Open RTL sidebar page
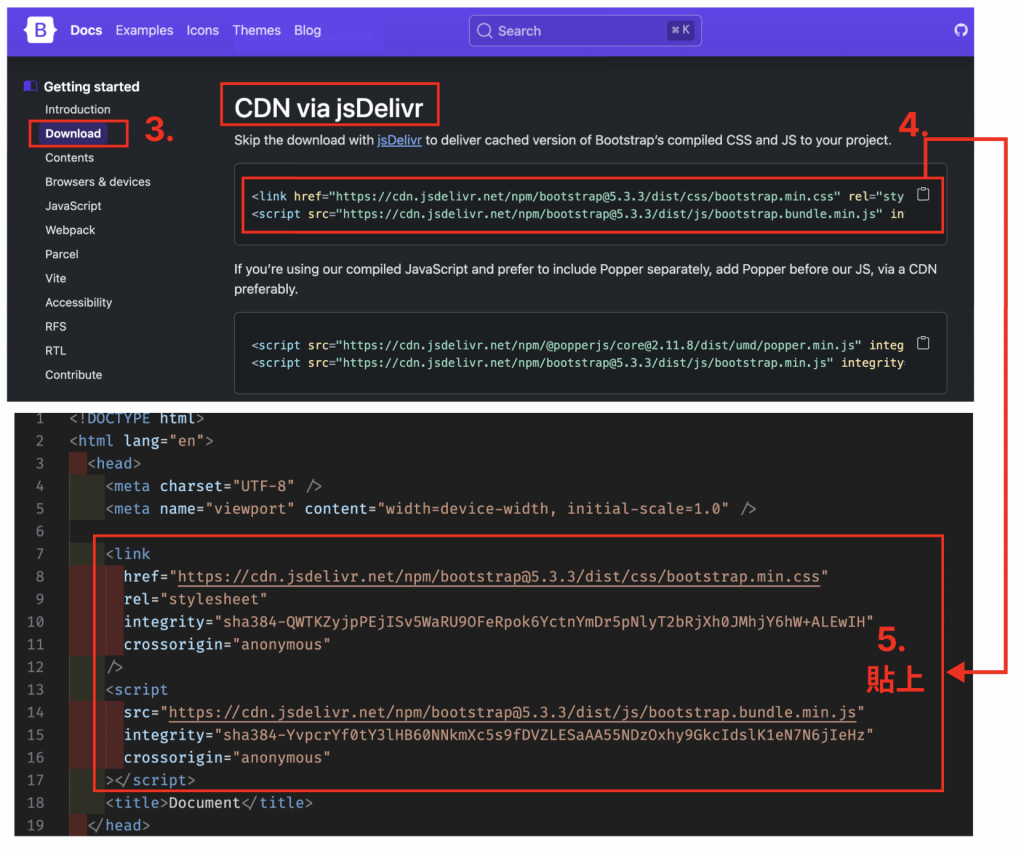Viewport: 1024px width, 853px height. click(56, 351)
